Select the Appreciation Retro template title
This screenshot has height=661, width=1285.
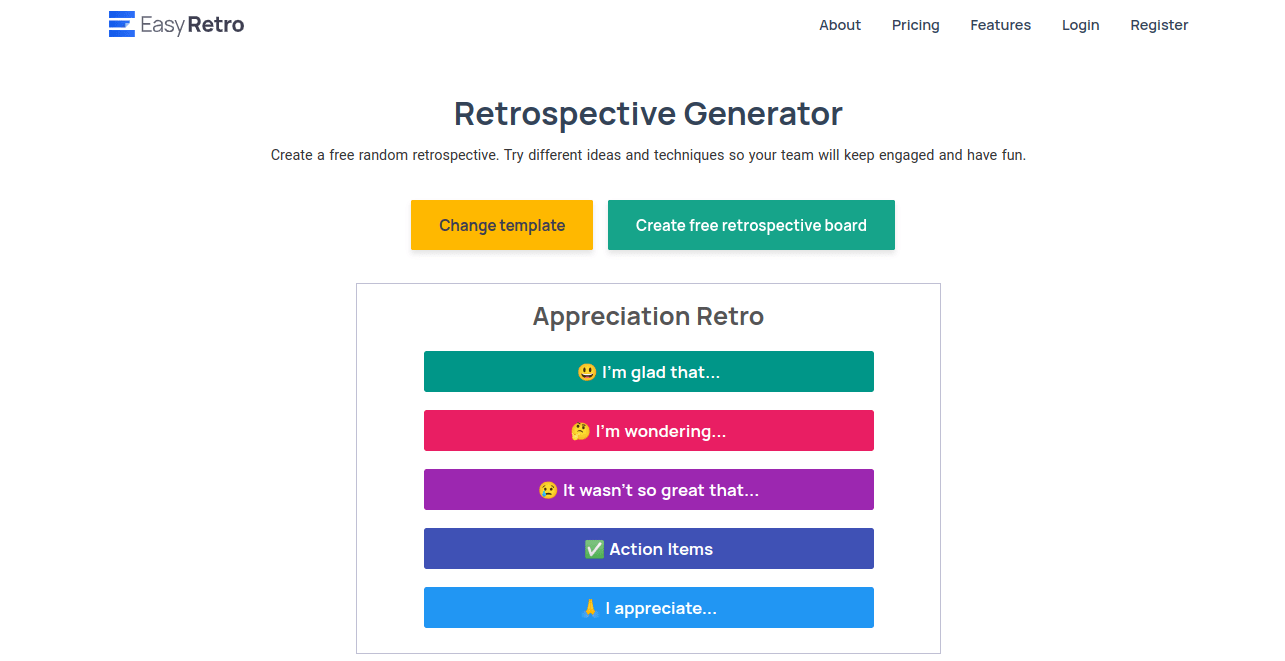[x=648, y=316]
